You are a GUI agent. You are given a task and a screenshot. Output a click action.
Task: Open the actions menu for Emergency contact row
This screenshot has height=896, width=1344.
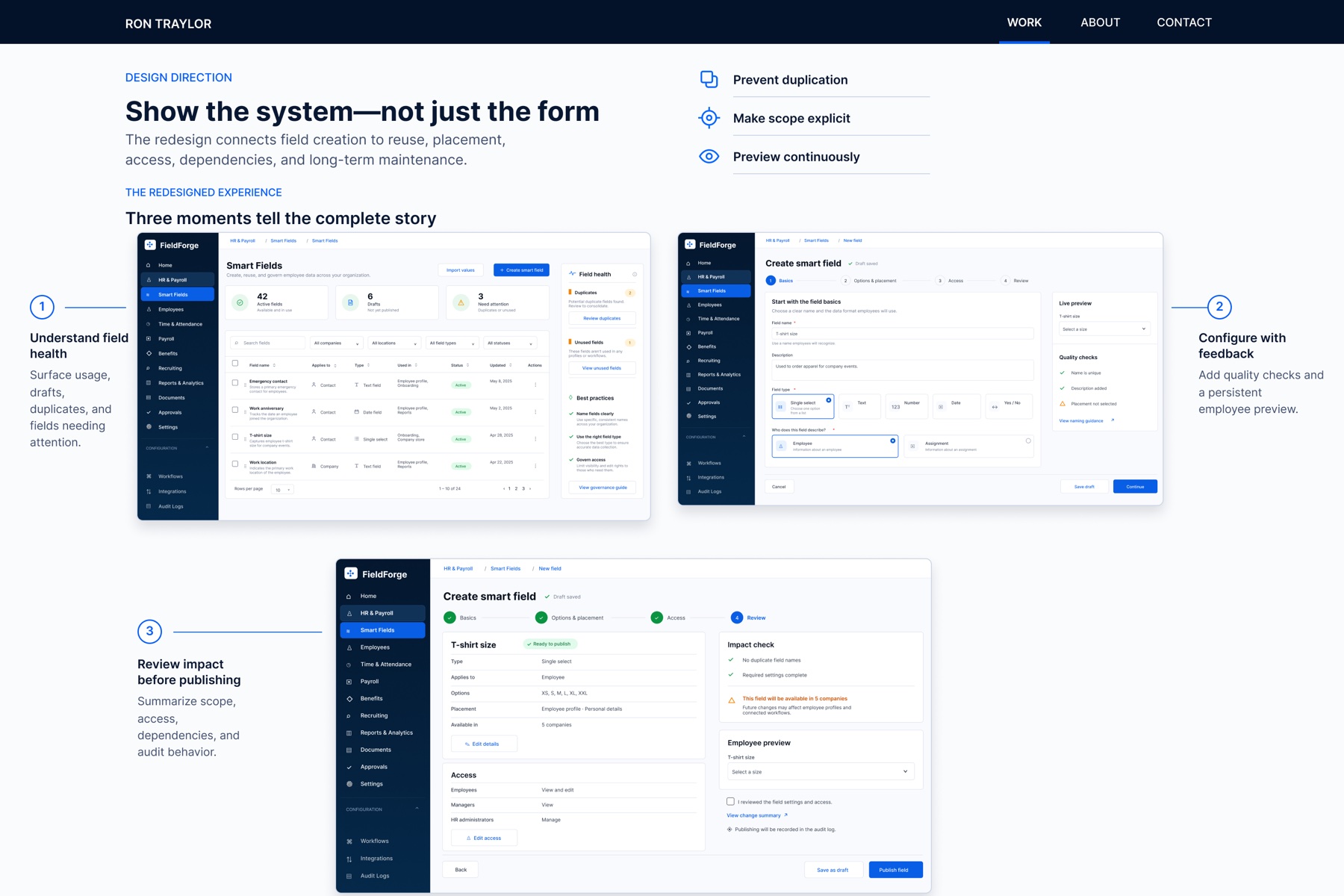click(535, 385)
